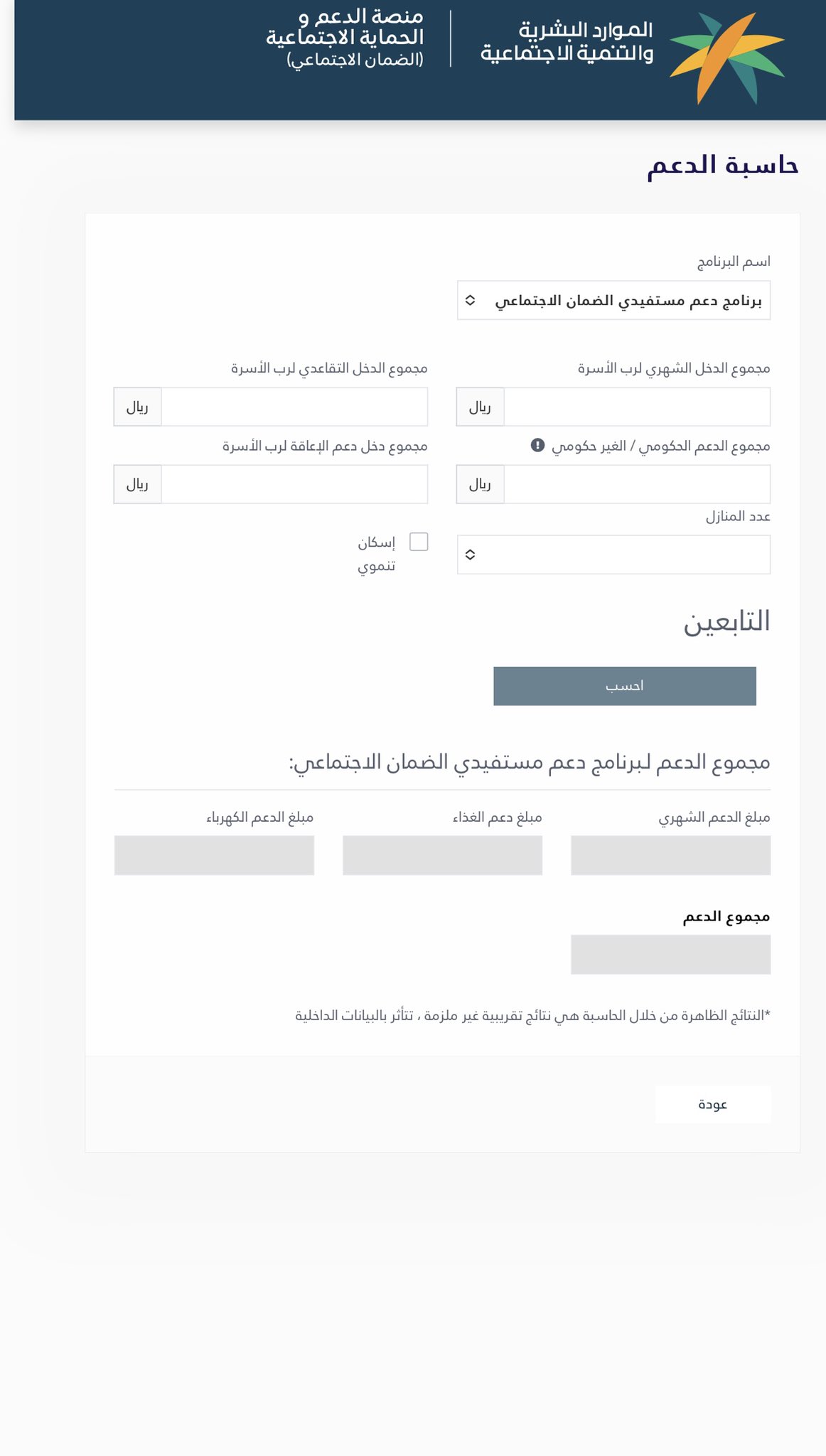Click the حاسبة الدعم page title
The width and height of the screenshot is (826, 1456).
(722, 165)
